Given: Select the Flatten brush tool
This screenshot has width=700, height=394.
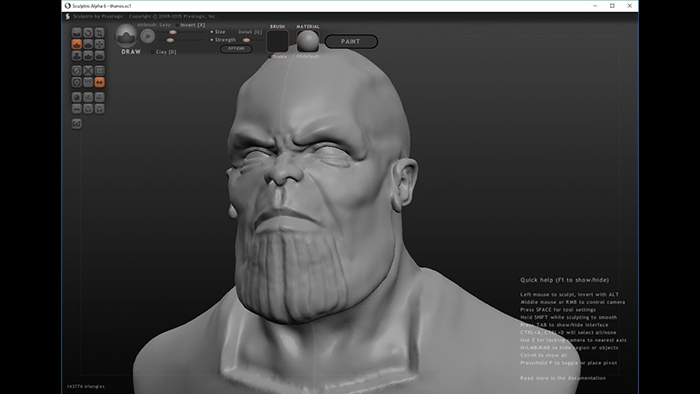Looking at the screenshot, I should click(x=88, y=44).
